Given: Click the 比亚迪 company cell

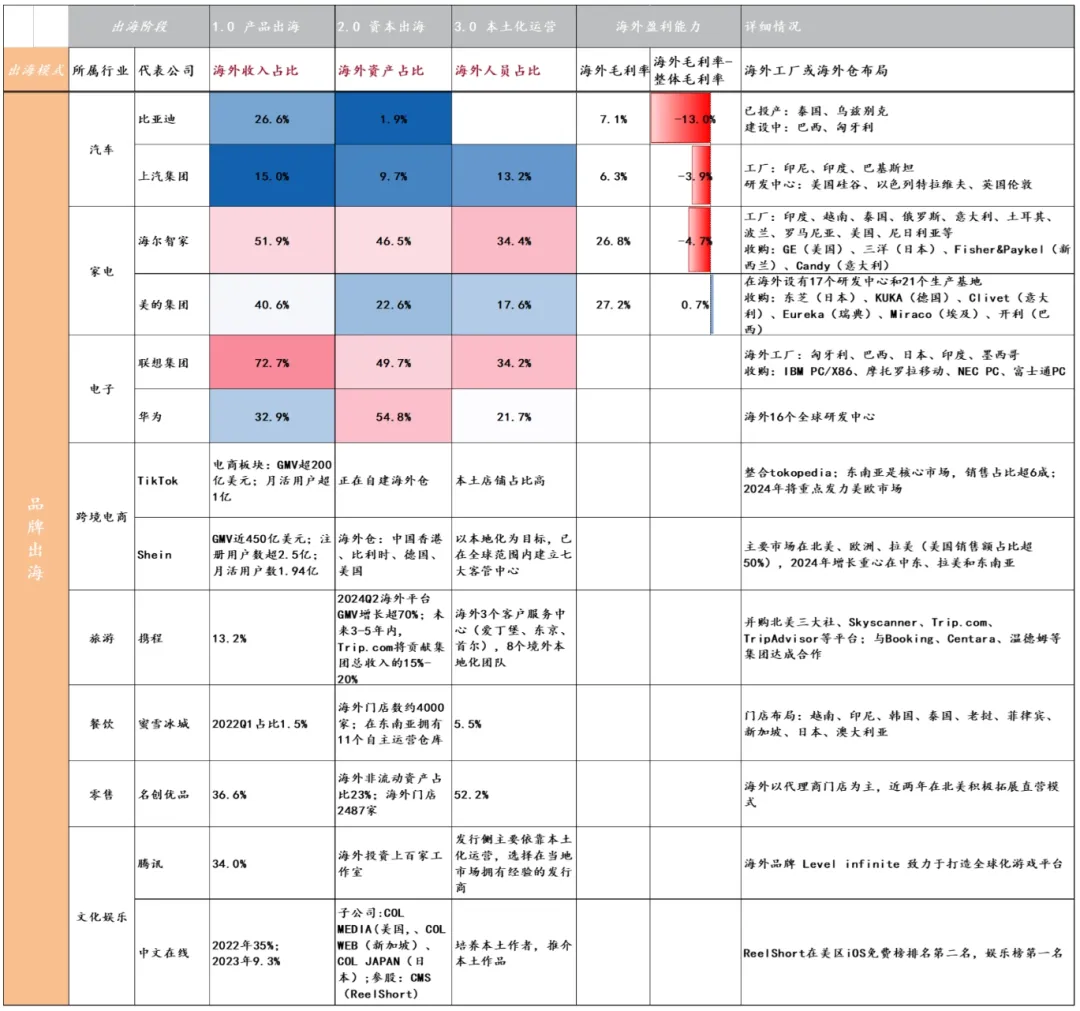Looking at the screenshot, I should pyautogui.click(x=172, y=118).
